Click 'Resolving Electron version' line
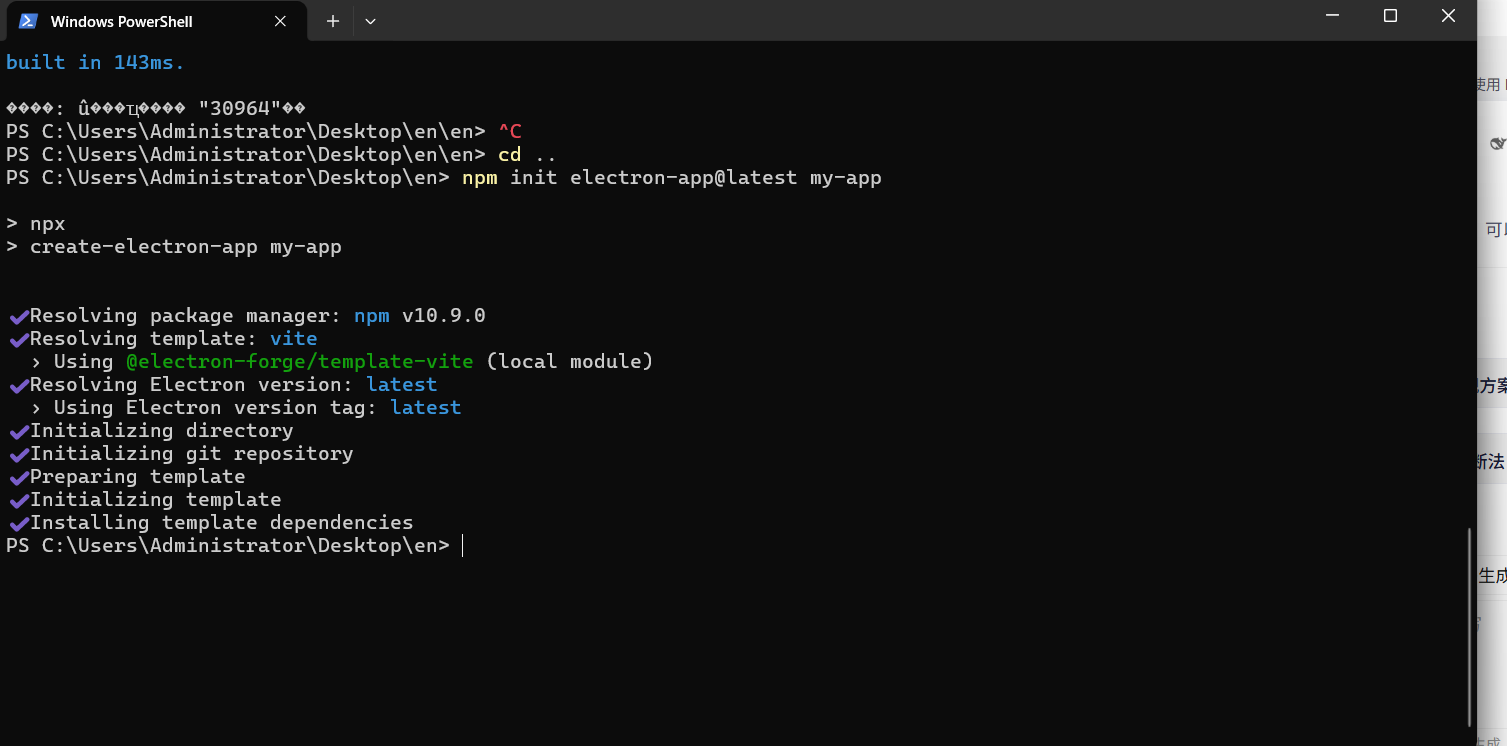The height and width of the screenshot is (746, 1507). tap(224, 384)
